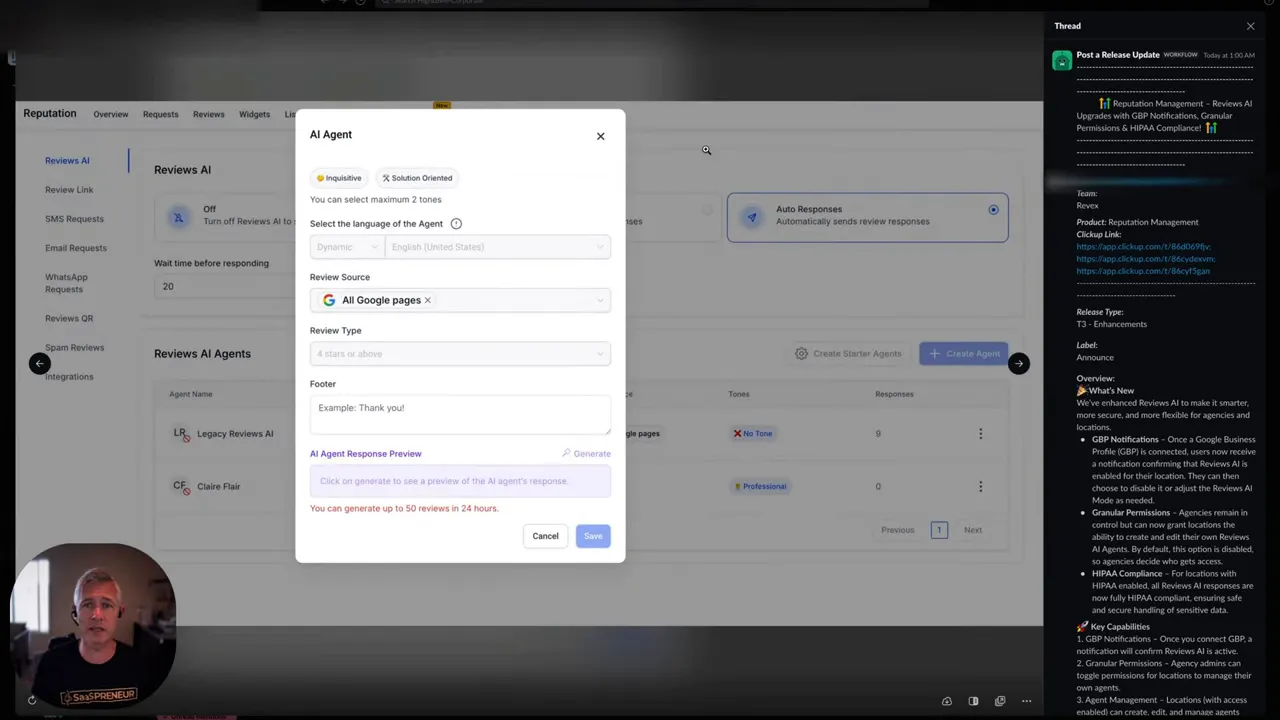Click the Legacy Reviews AI avatar
The width and height of the screenshot is (1280, 720).
pyautogui.click(x=180, y=434)
